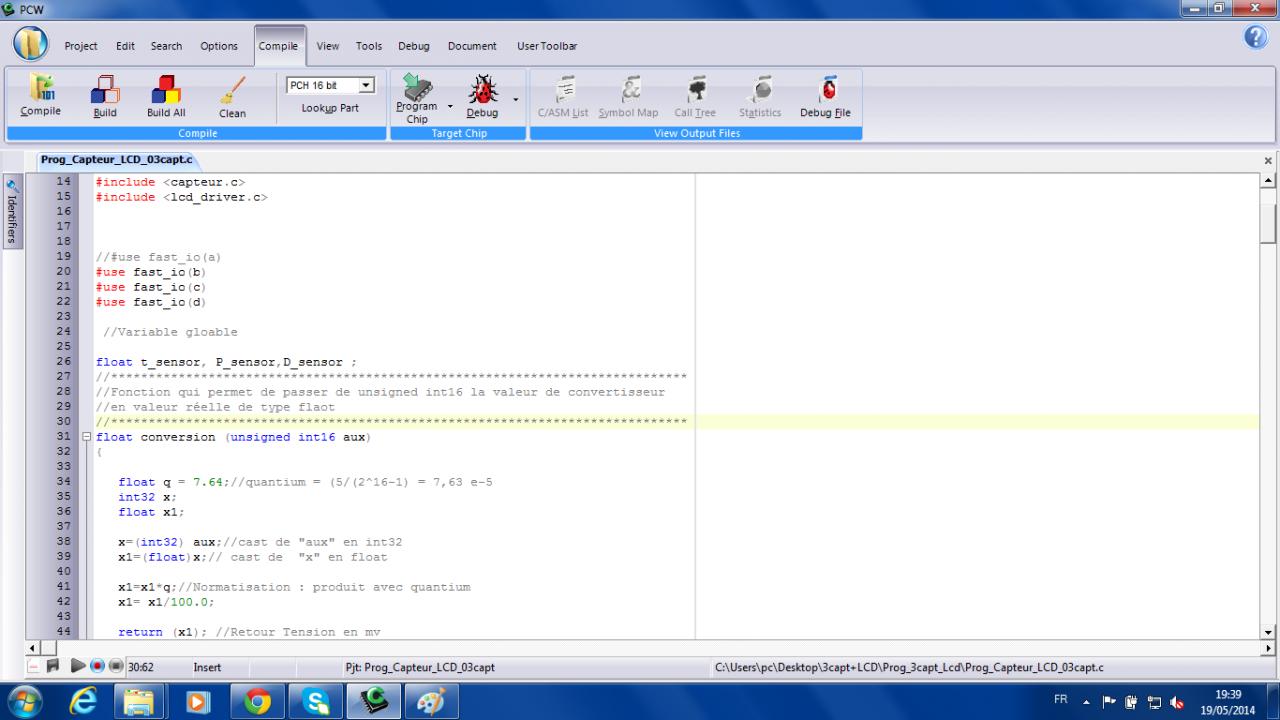Open the User Toolbar tab
This screenshot has width=1280, height=720.
547,46
